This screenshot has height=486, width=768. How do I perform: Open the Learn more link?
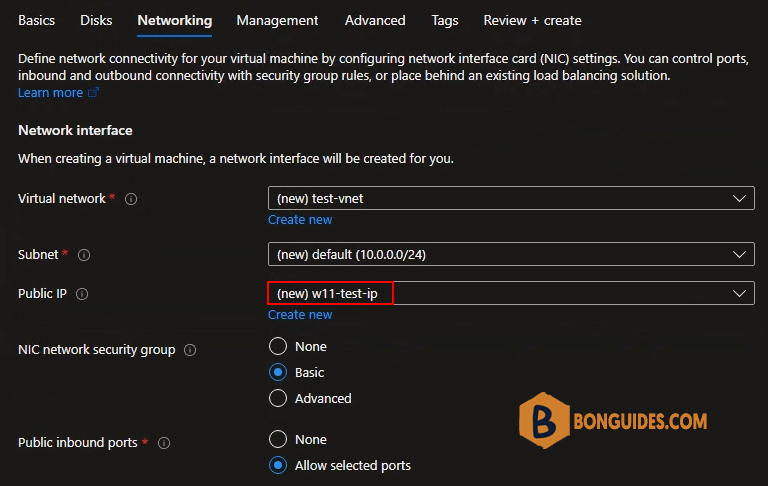pos(50,93)
